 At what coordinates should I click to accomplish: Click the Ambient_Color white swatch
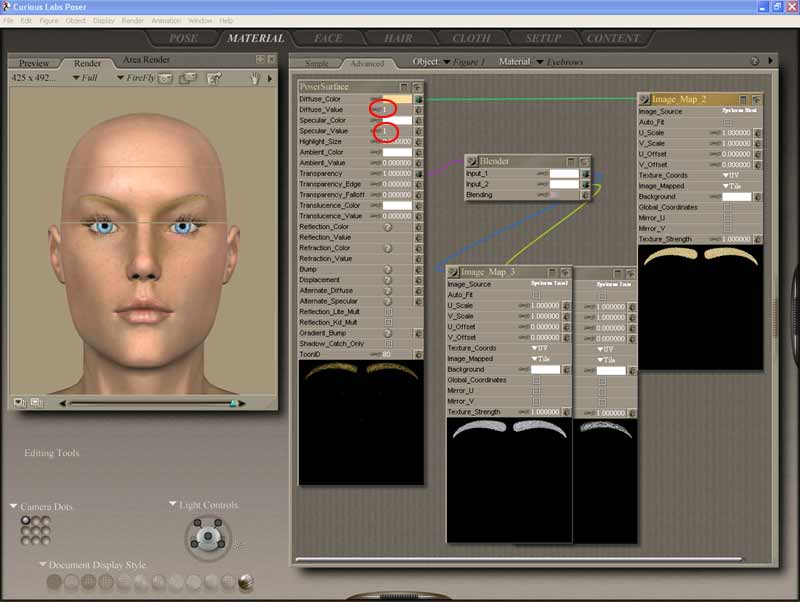click(396, 152)
